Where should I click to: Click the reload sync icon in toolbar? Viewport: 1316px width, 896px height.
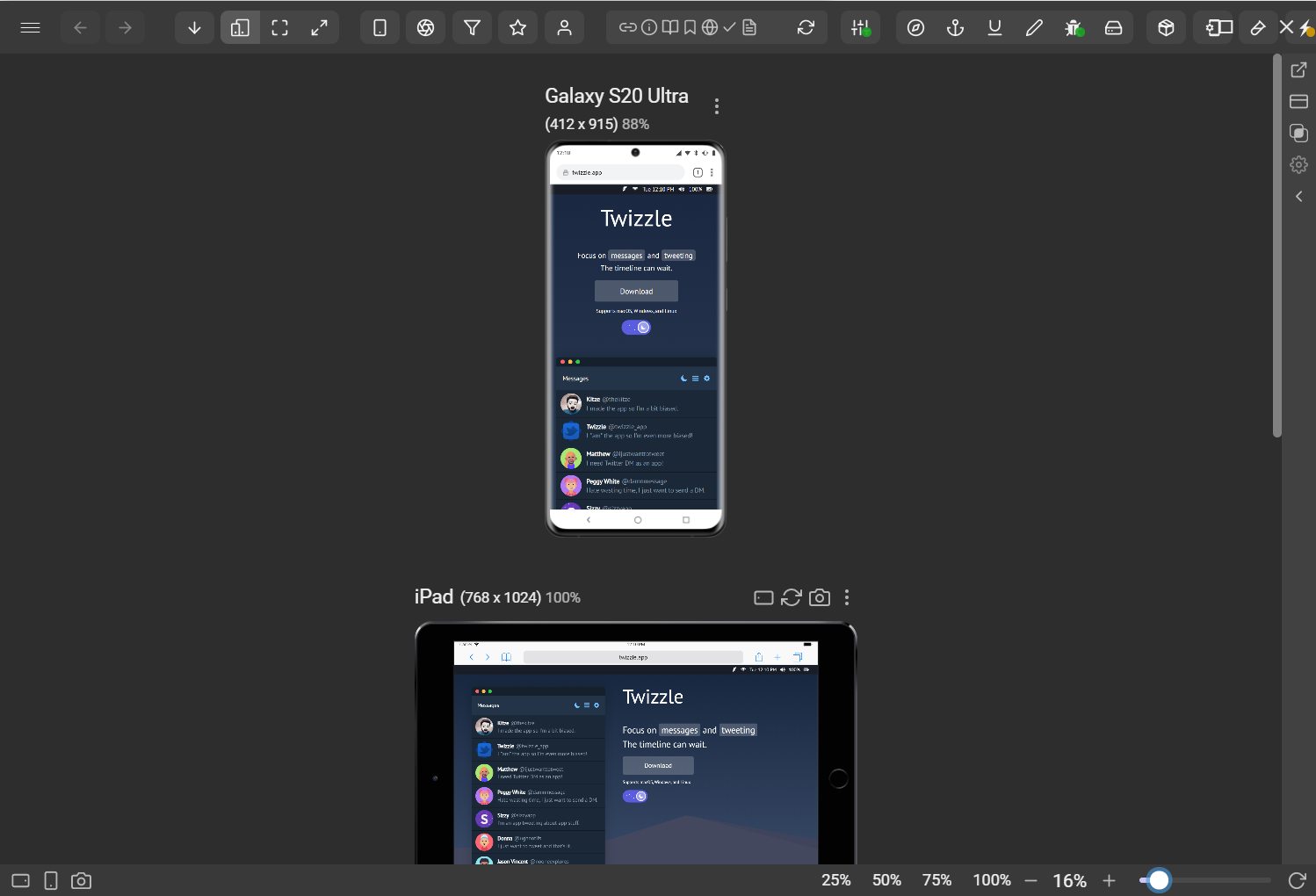click(806, 27)
